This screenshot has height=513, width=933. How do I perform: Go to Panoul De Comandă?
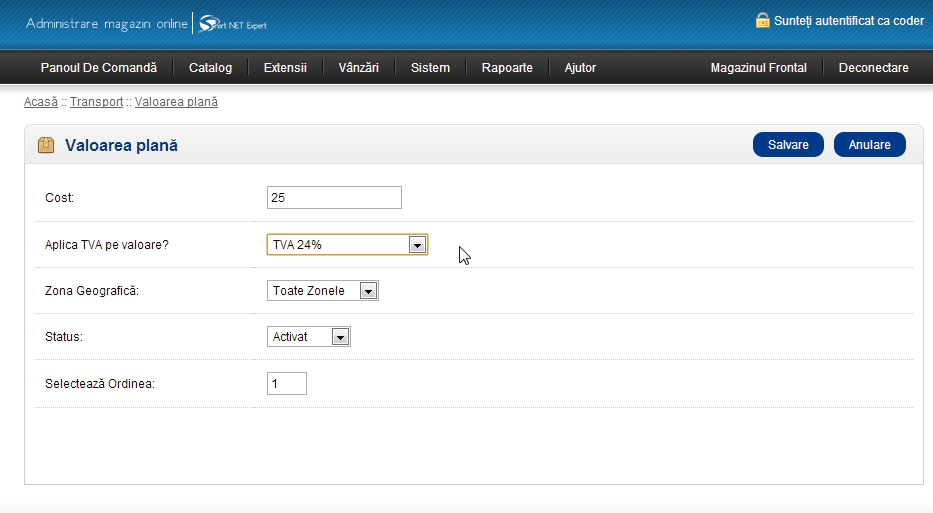click(x=99, y=68)
